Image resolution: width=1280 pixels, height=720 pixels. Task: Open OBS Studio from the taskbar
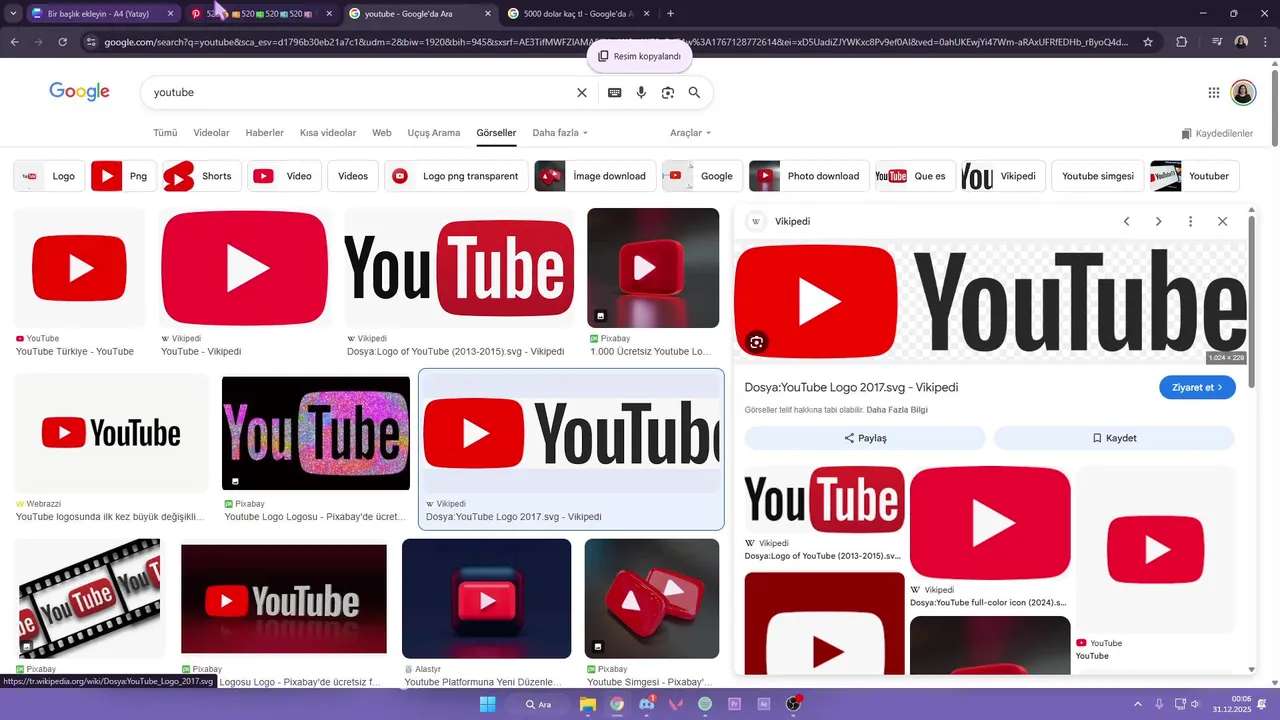pyautogui.click(x=793, y=704)
